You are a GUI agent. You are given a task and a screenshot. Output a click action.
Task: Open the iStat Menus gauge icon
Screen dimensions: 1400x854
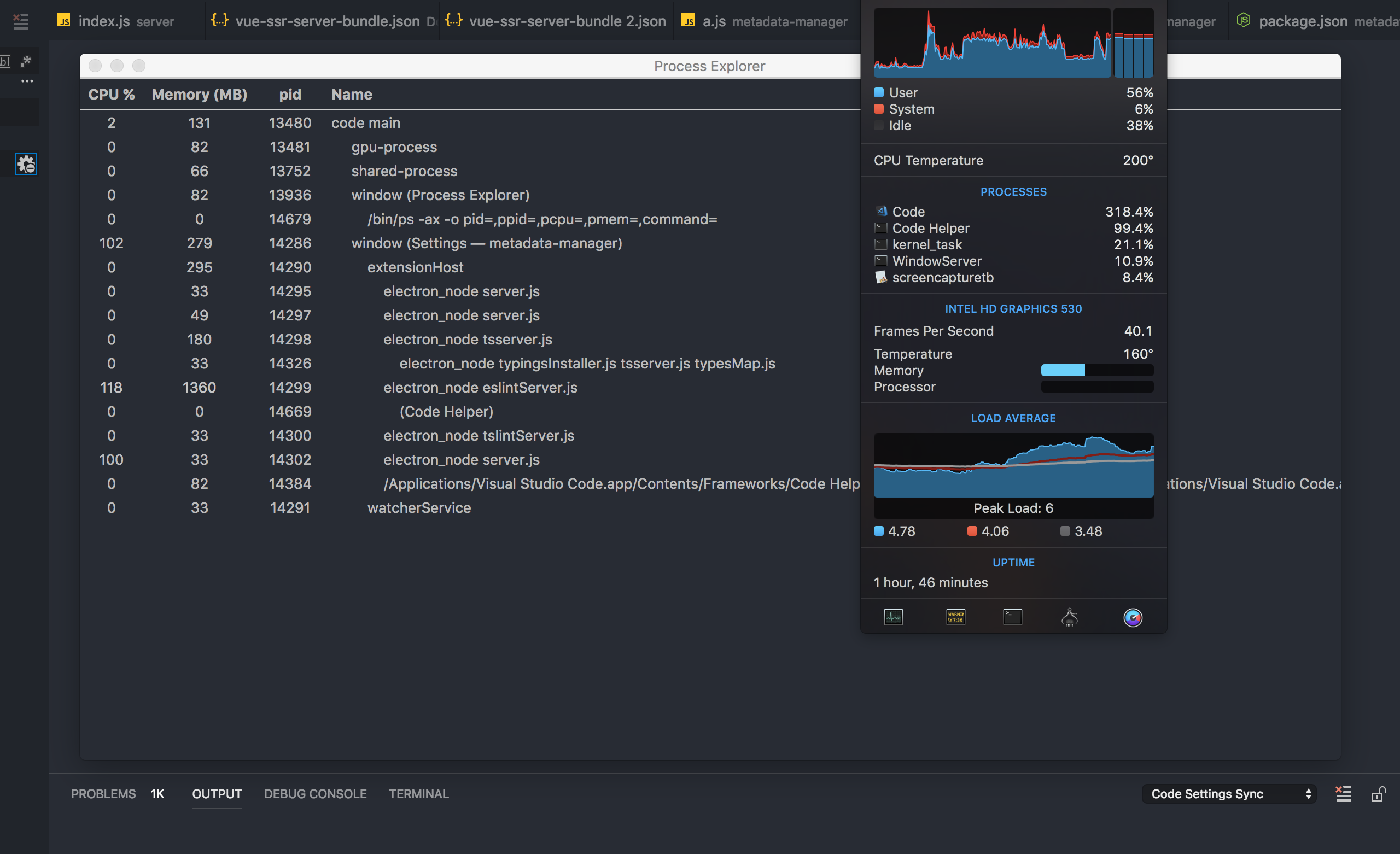pos(1133,617)
